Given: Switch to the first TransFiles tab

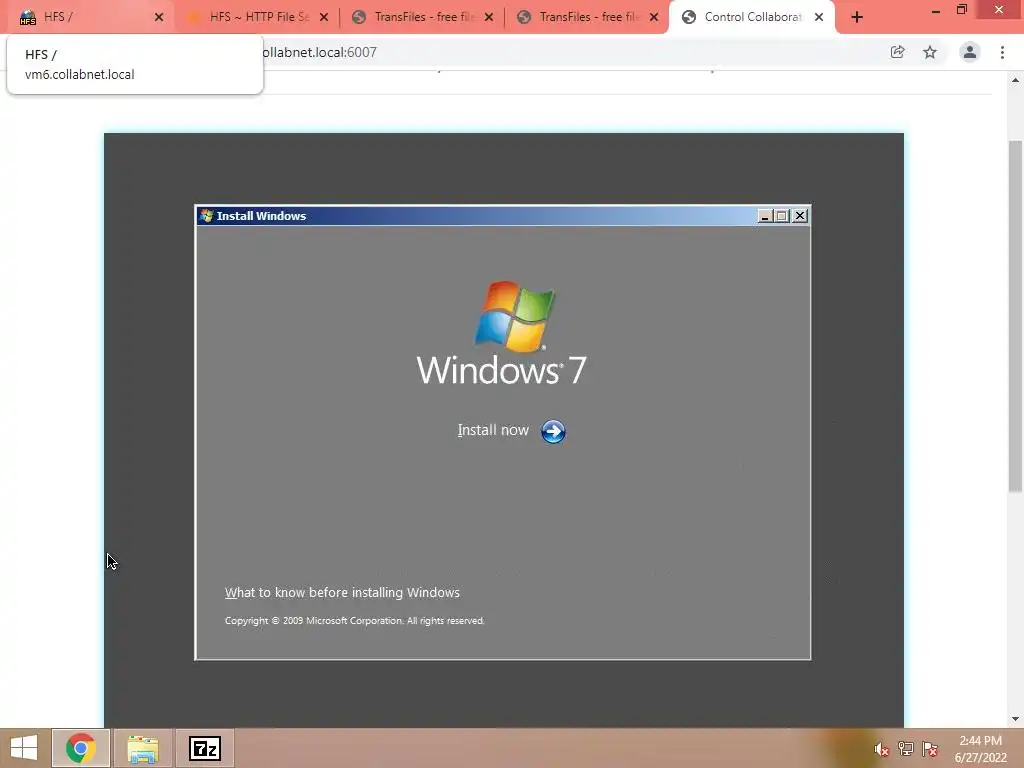Looking at the screenshot, I should pyautogui.click(x=424, y=17).
